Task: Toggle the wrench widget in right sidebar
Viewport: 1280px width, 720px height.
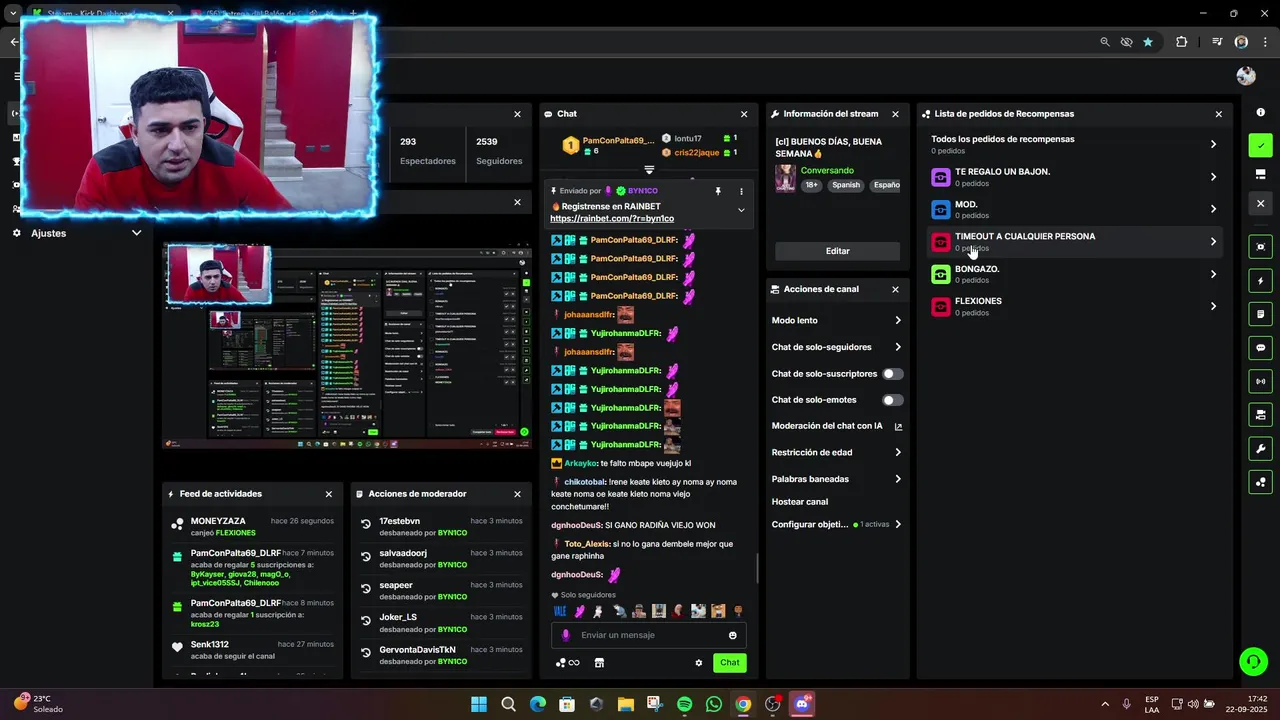Action: [x=1260, y=449]
